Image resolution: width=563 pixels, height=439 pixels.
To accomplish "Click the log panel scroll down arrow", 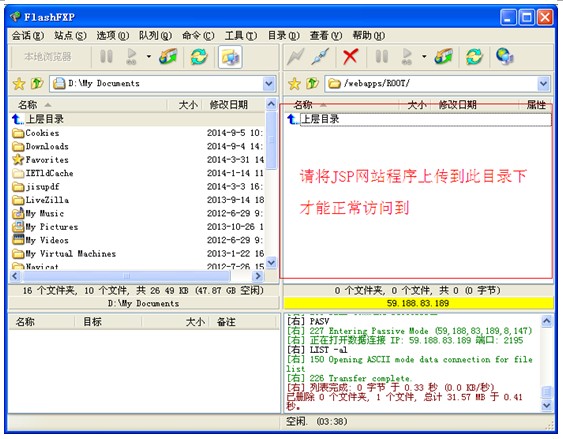I will pos(546,405).
